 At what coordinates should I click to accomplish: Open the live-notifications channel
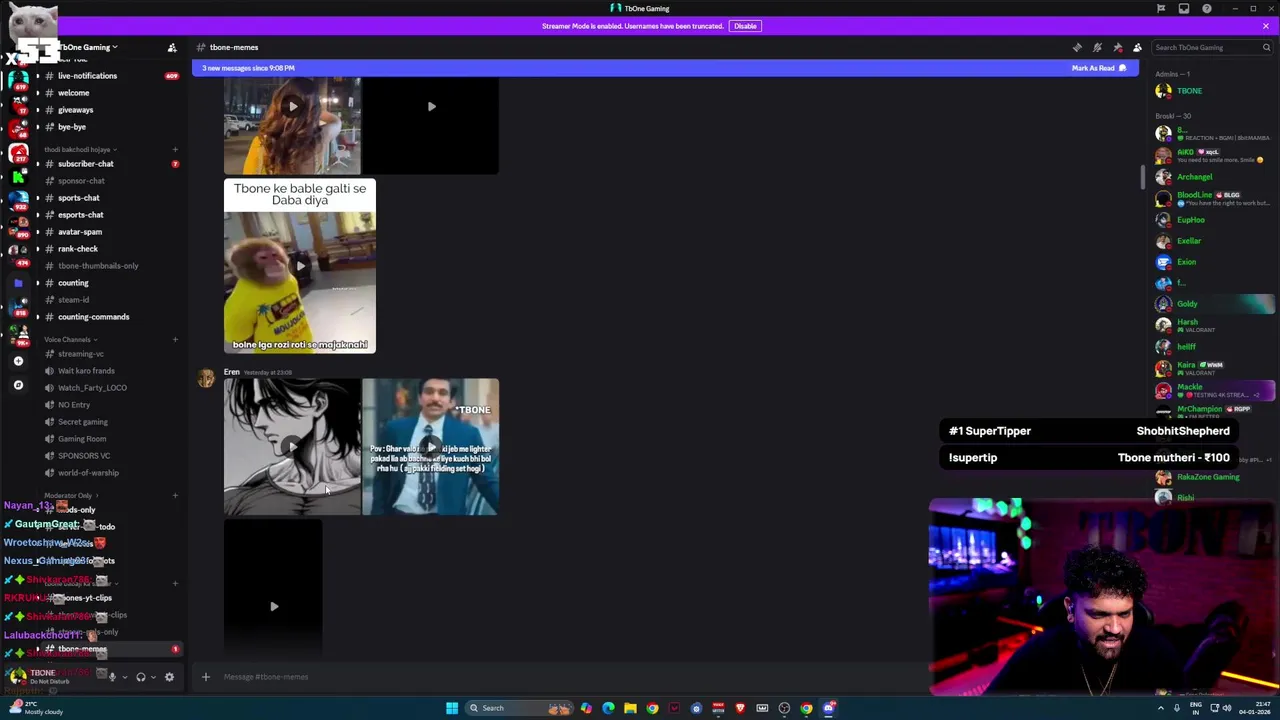coord(110,76)
